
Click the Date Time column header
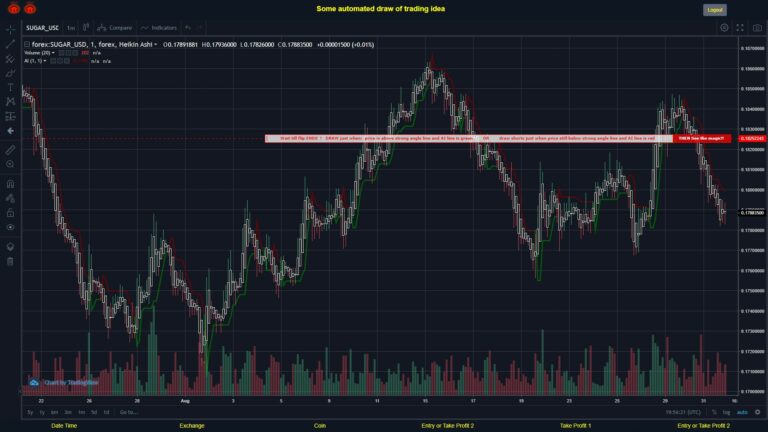tap(64, 426)
